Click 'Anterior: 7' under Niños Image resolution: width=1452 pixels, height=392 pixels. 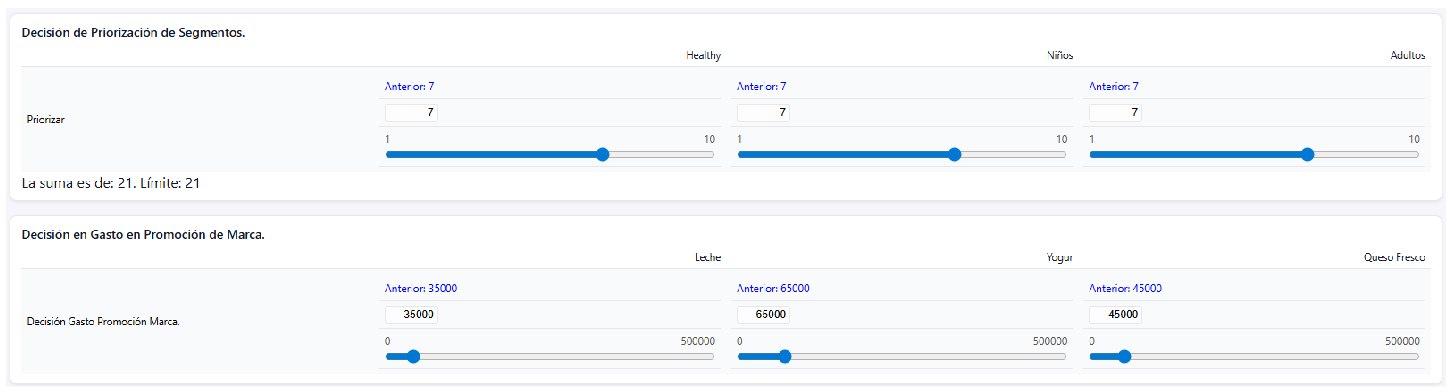[x=762, y=86]
